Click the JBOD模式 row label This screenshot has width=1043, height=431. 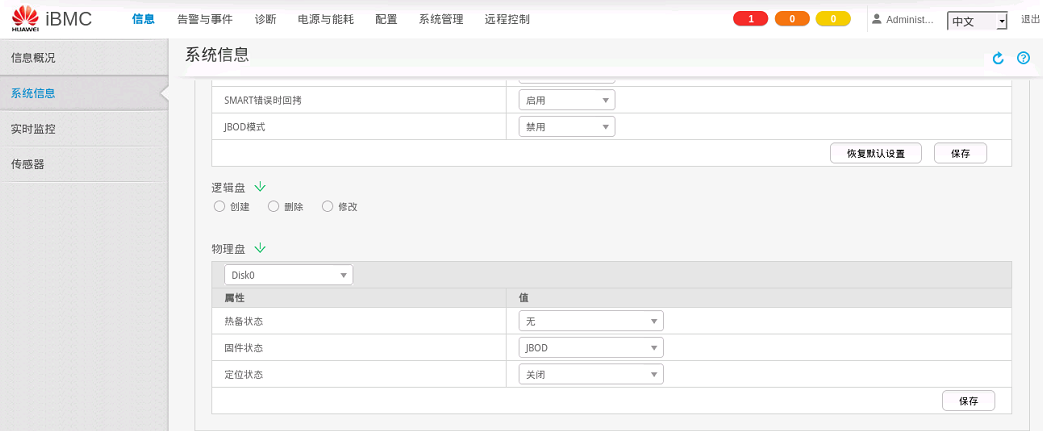coord(245,126)
